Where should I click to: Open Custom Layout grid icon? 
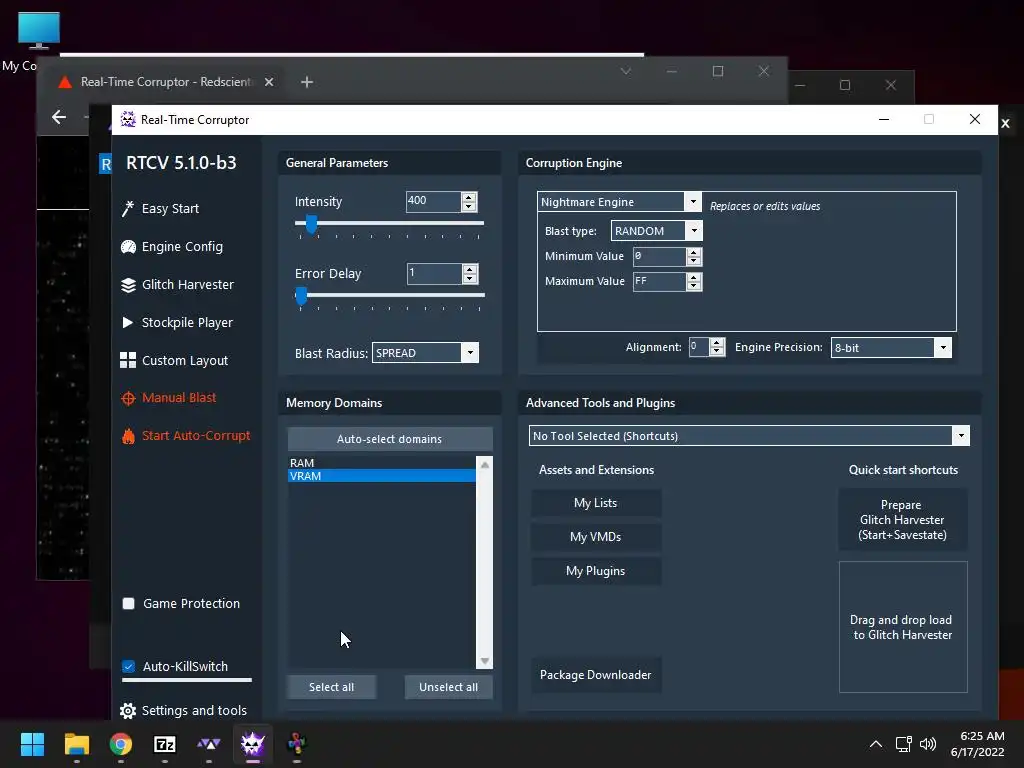pos(128,360)
